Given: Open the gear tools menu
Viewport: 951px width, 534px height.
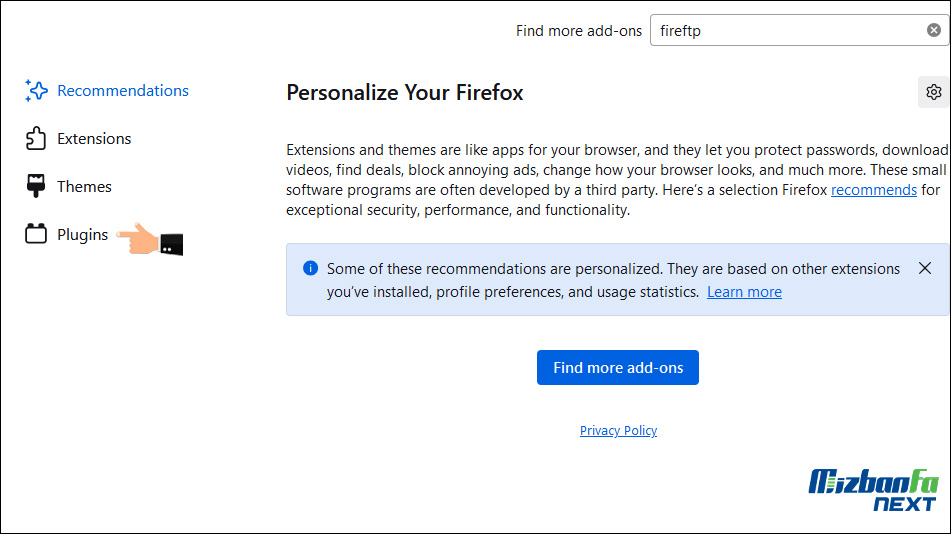Looking at the screenshot, I should (933, 92).
